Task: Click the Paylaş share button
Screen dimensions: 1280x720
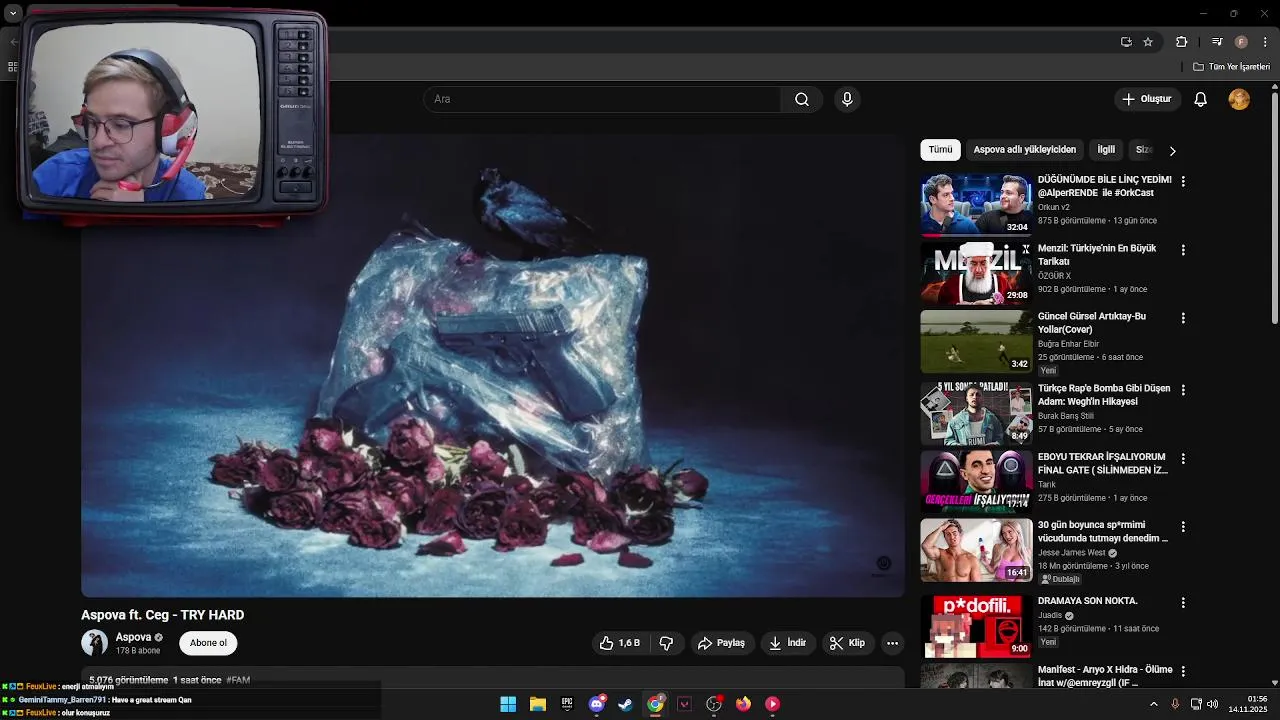Action: point(721,643)
